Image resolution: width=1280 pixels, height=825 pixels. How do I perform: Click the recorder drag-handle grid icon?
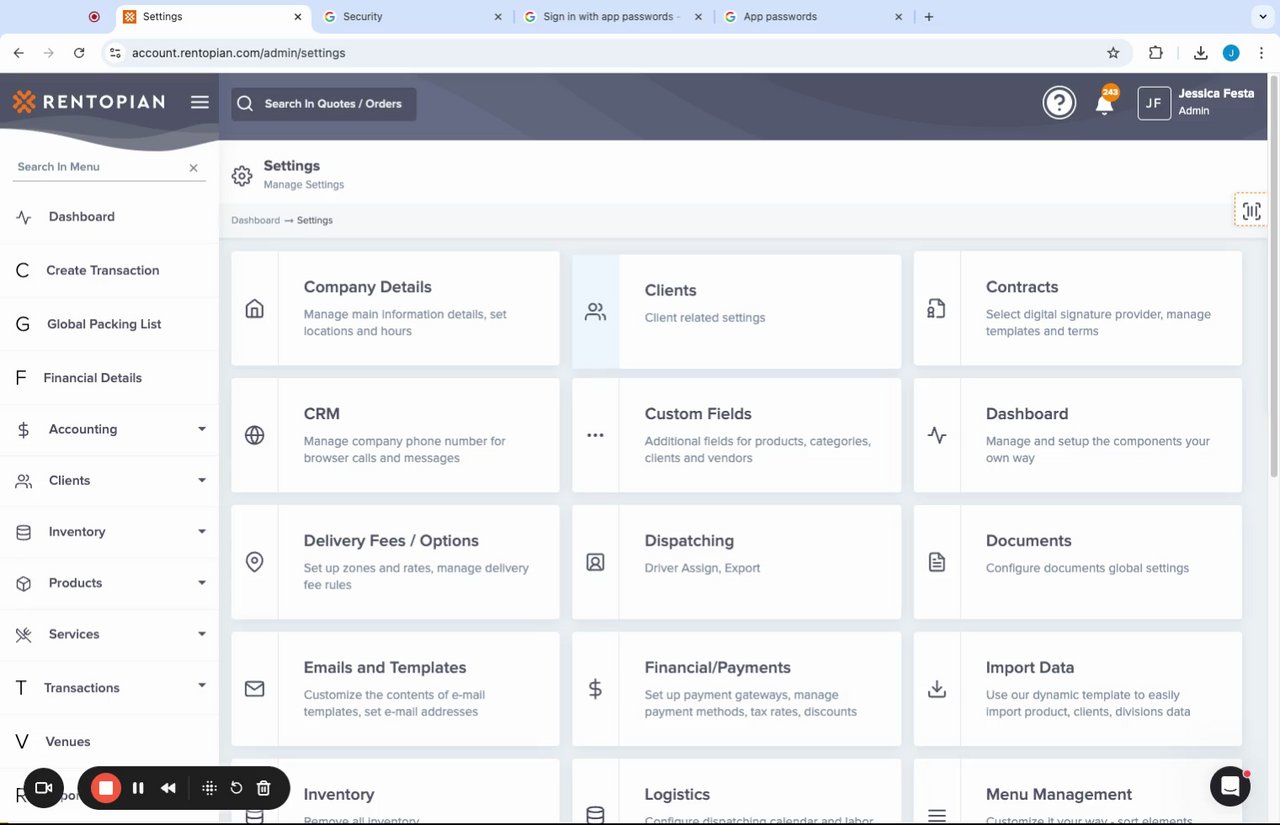(x=209, y=788)
